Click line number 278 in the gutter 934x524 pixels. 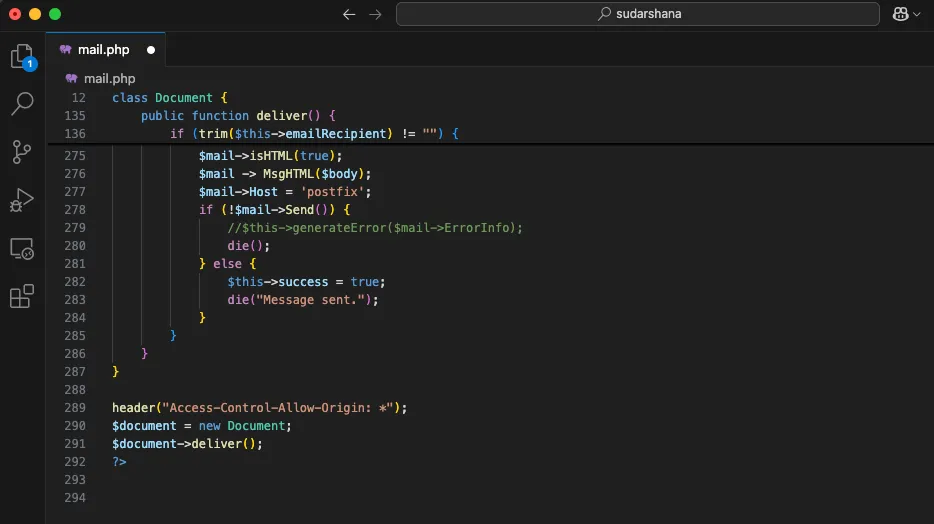tap(75, 210)
